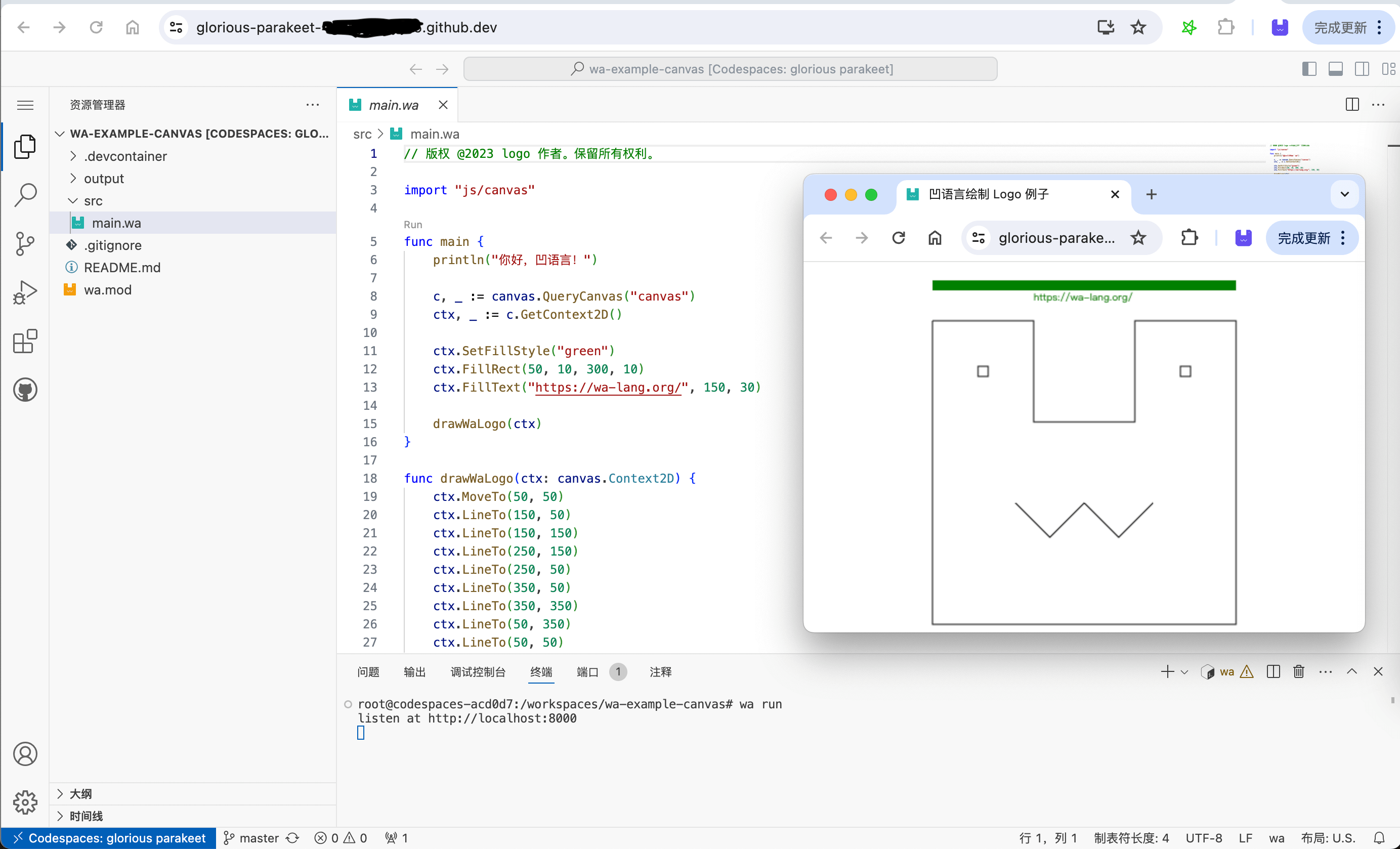Click home button in Logo preview window

pos(935,237)
